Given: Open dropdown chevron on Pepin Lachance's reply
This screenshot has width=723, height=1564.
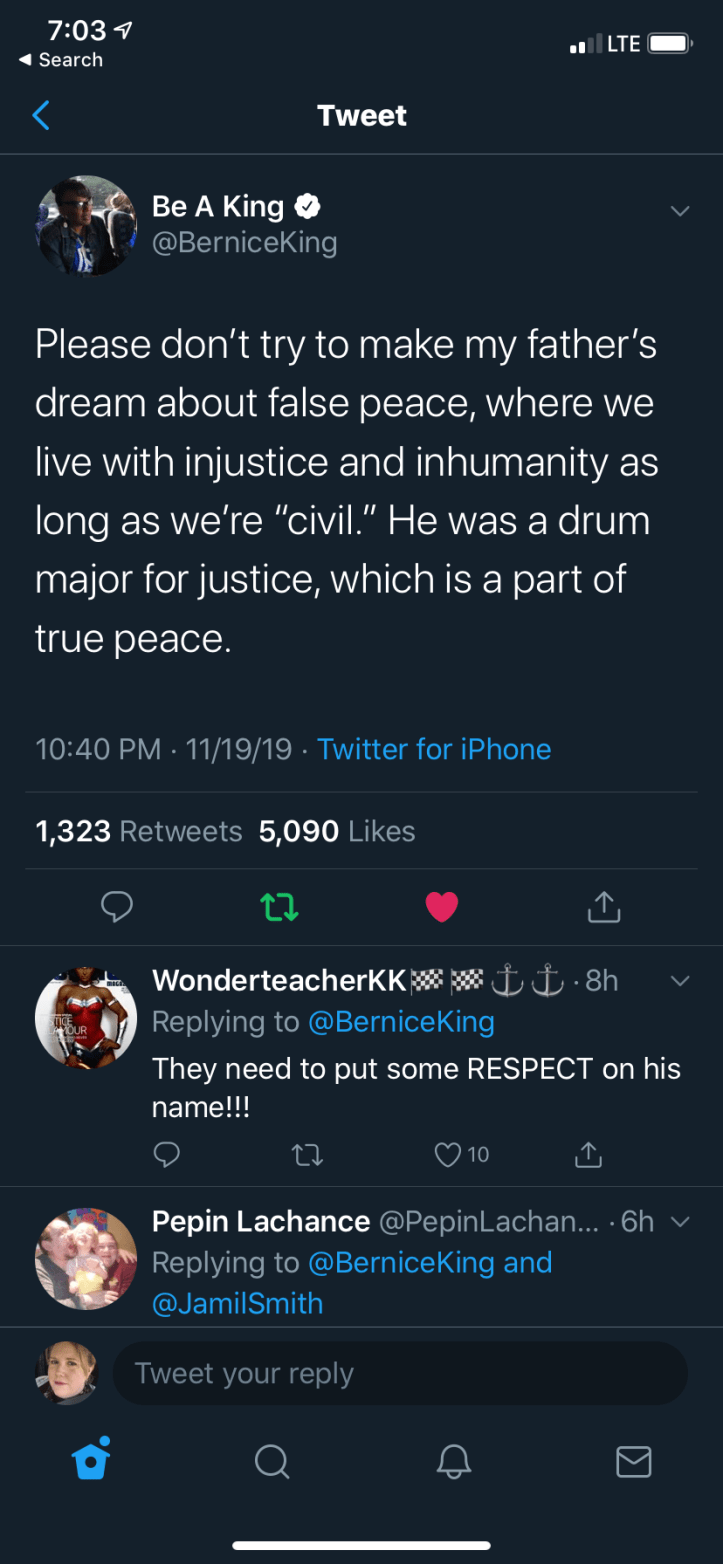Looking at the screenshot, I should (680, 1222).
